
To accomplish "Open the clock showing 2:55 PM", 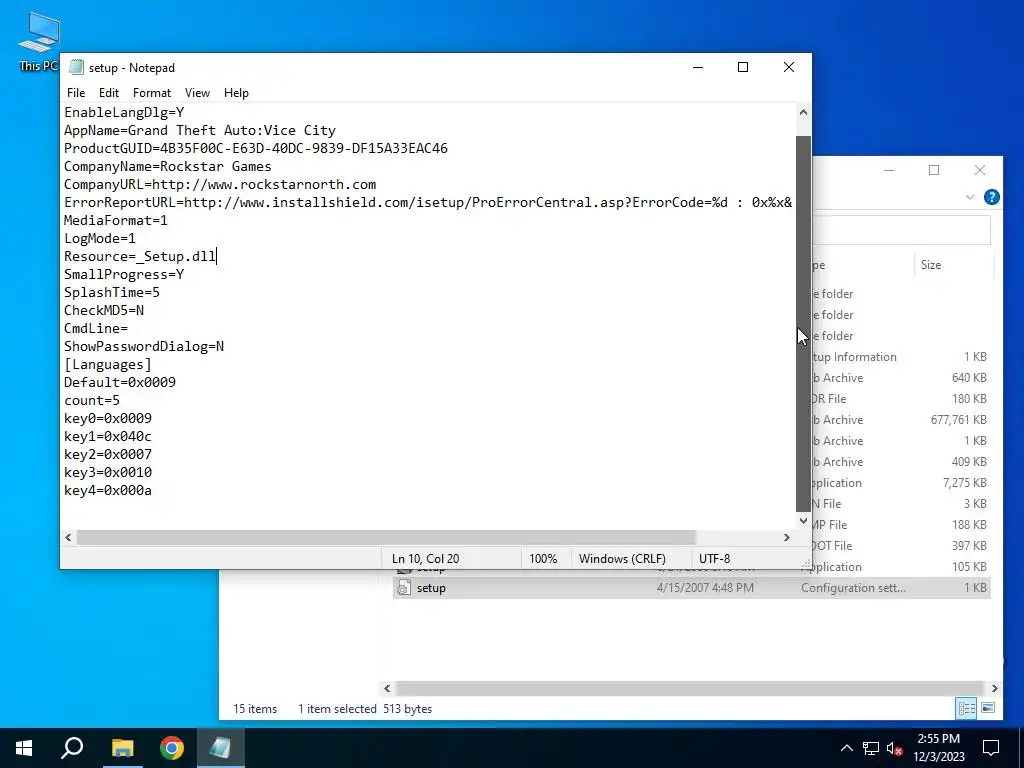I will (x=938, y=748).
